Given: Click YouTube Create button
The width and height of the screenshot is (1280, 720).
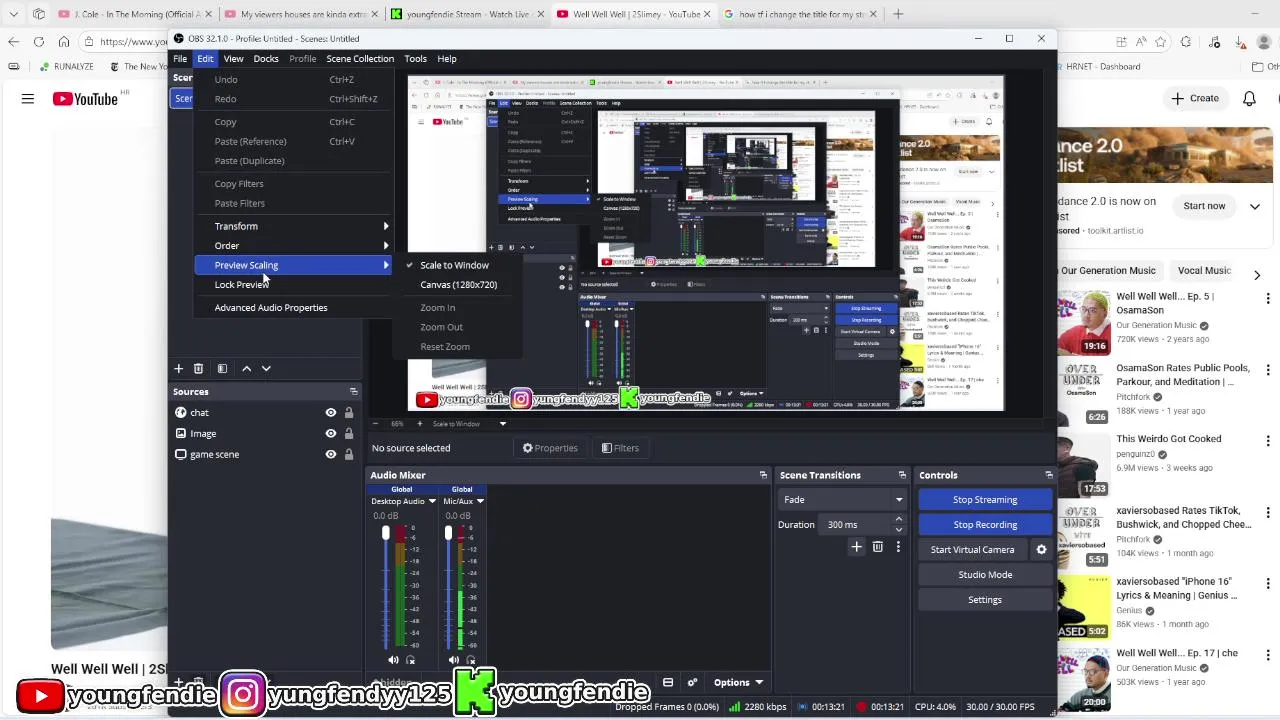Looking at the screenshot, I should point(1196,98).
